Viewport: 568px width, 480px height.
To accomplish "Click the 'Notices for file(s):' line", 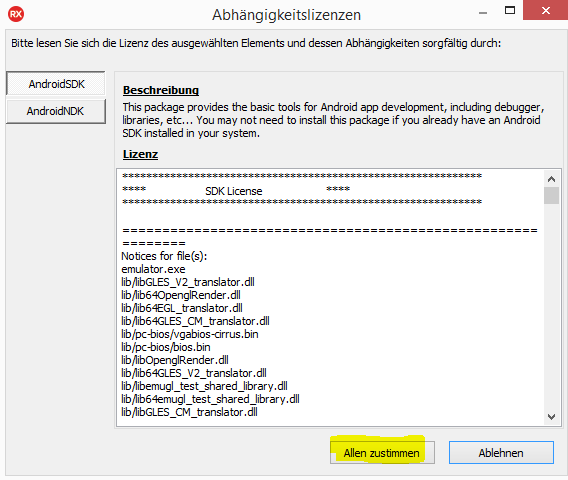I will click(x=164, y=256).
